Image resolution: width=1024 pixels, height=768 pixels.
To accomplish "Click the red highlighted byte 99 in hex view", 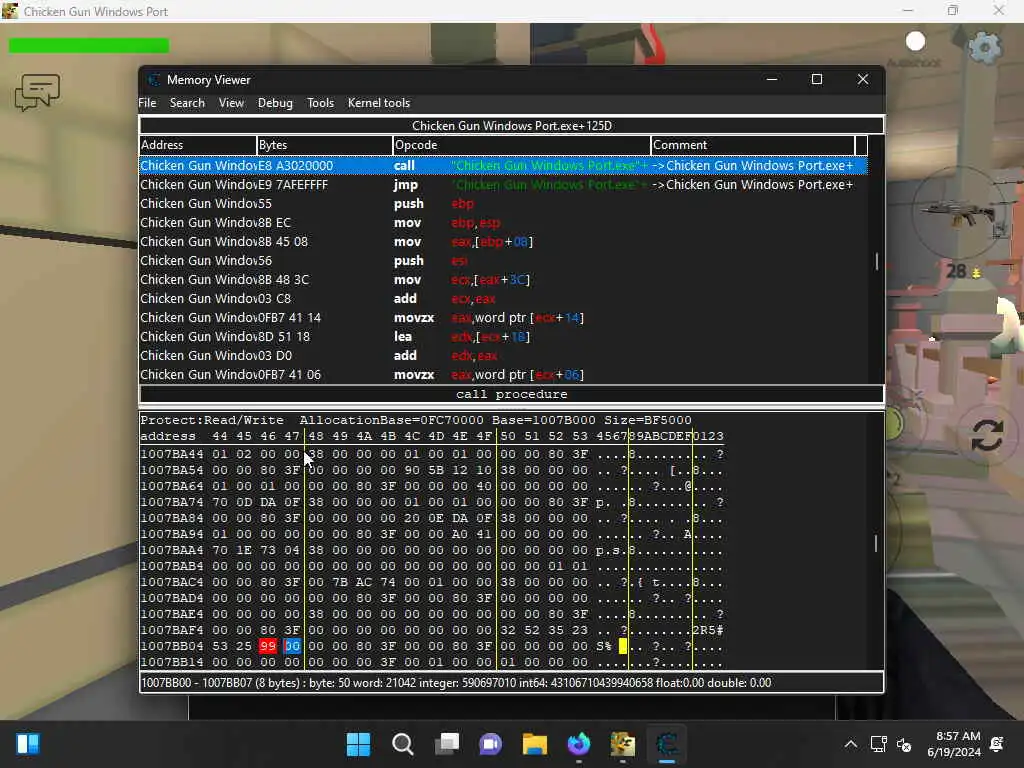I will pos(268,646).
